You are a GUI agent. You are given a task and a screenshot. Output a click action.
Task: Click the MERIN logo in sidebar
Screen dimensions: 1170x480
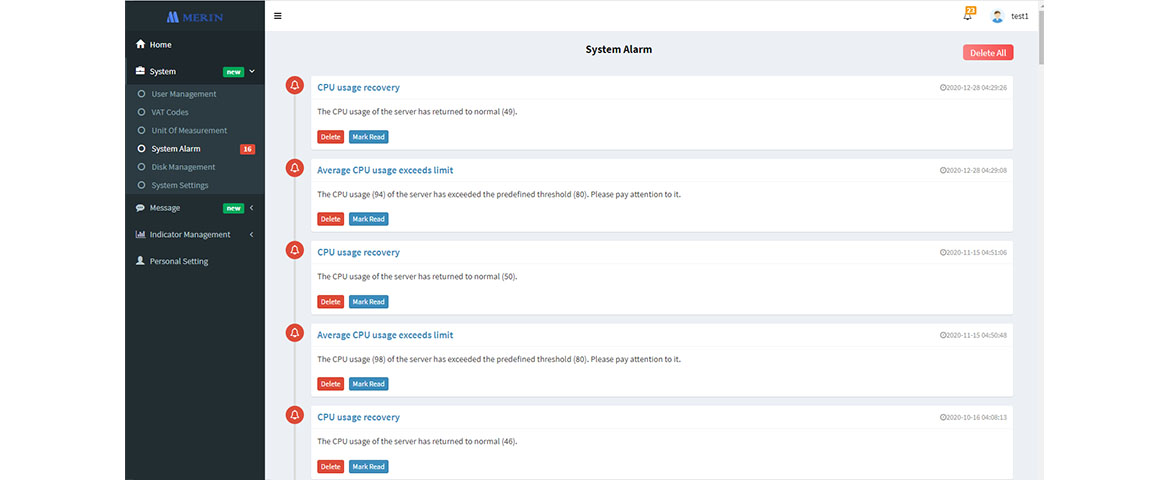[194, 16]
